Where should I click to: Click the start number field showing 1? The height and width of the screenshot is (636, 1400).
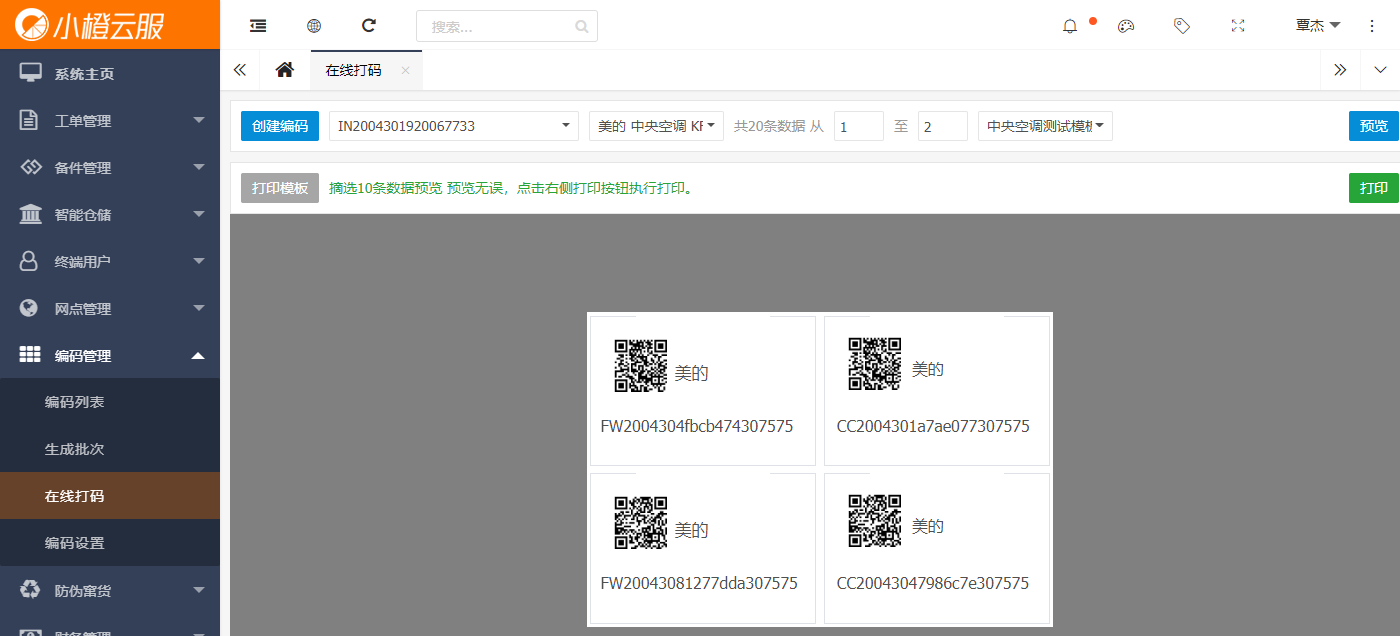tap(859, 126)
